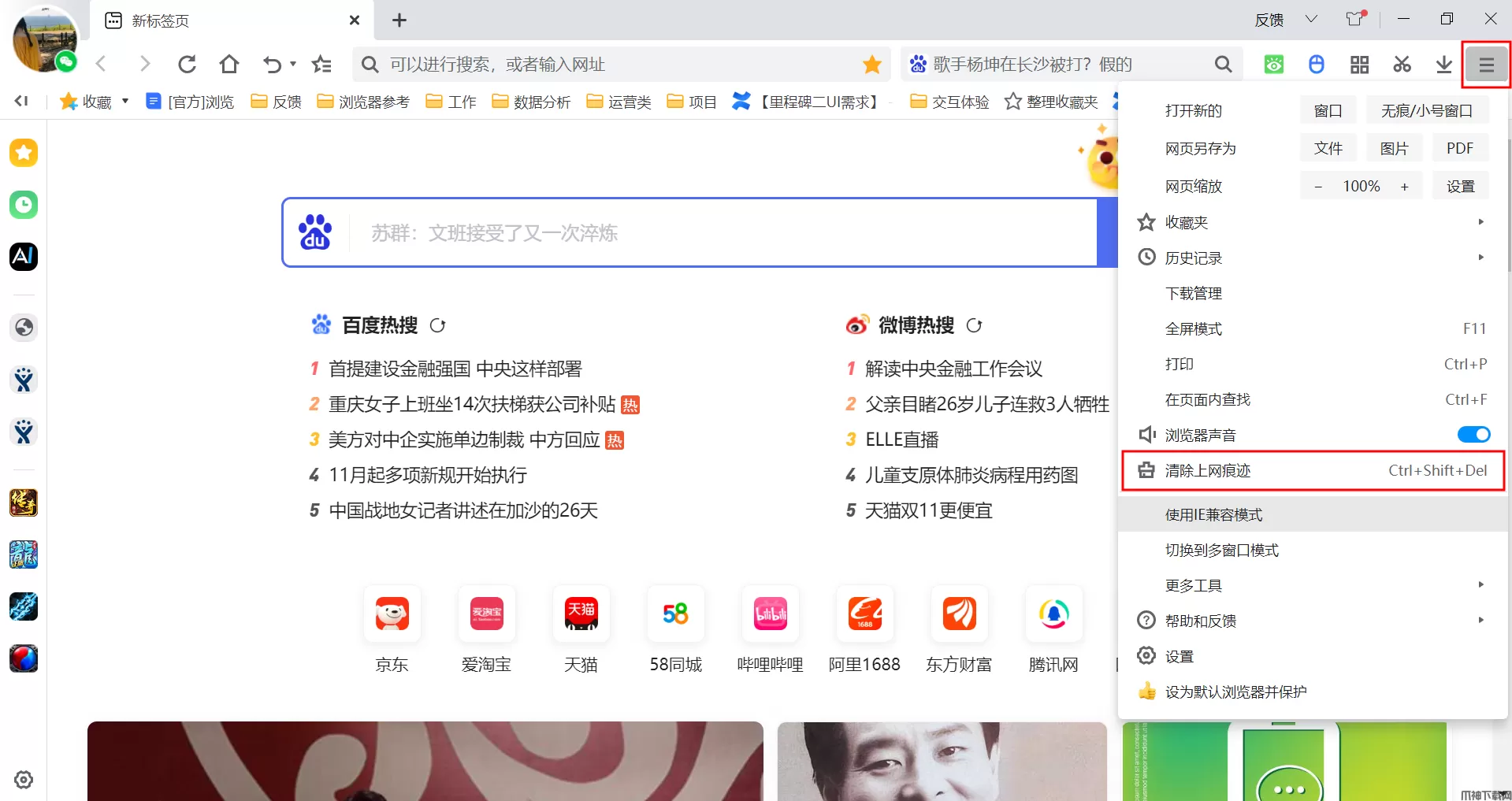Click the four-square extensions grid icon

(x=1359, y=65)
